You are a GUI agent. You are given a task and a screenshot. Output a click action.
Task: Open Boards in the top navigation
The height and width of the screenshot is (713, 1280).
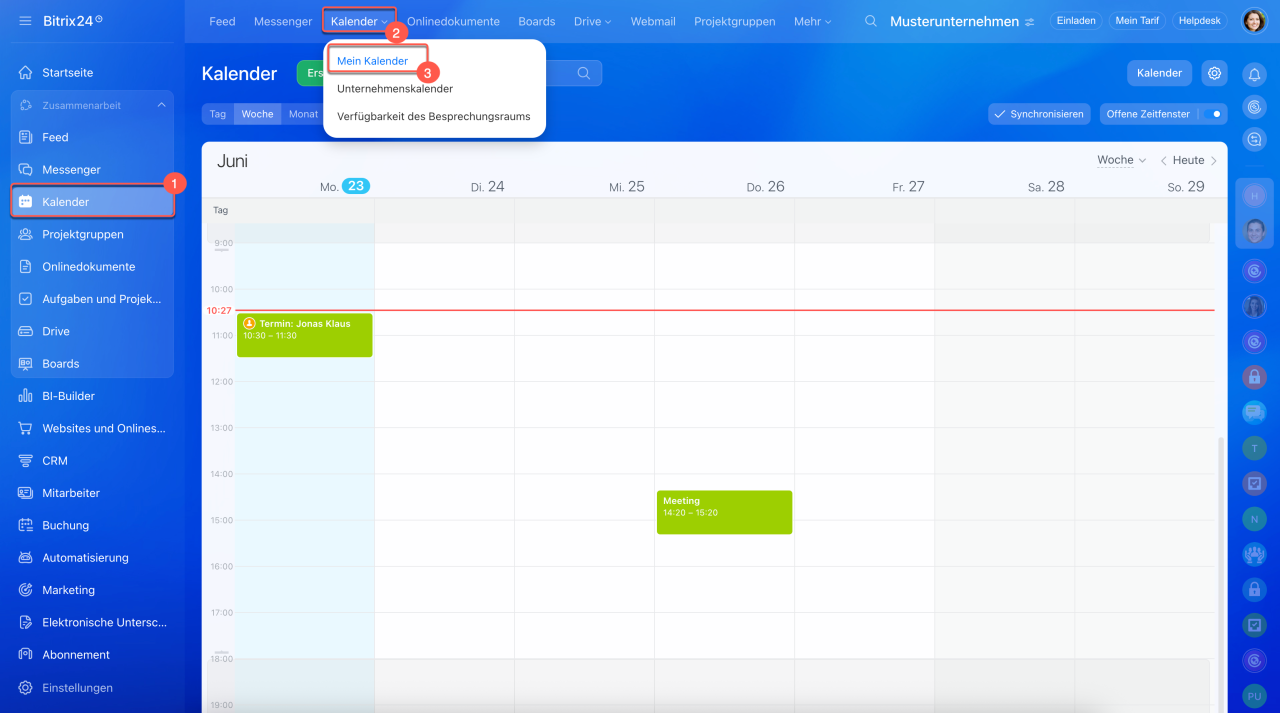[537, 21]
